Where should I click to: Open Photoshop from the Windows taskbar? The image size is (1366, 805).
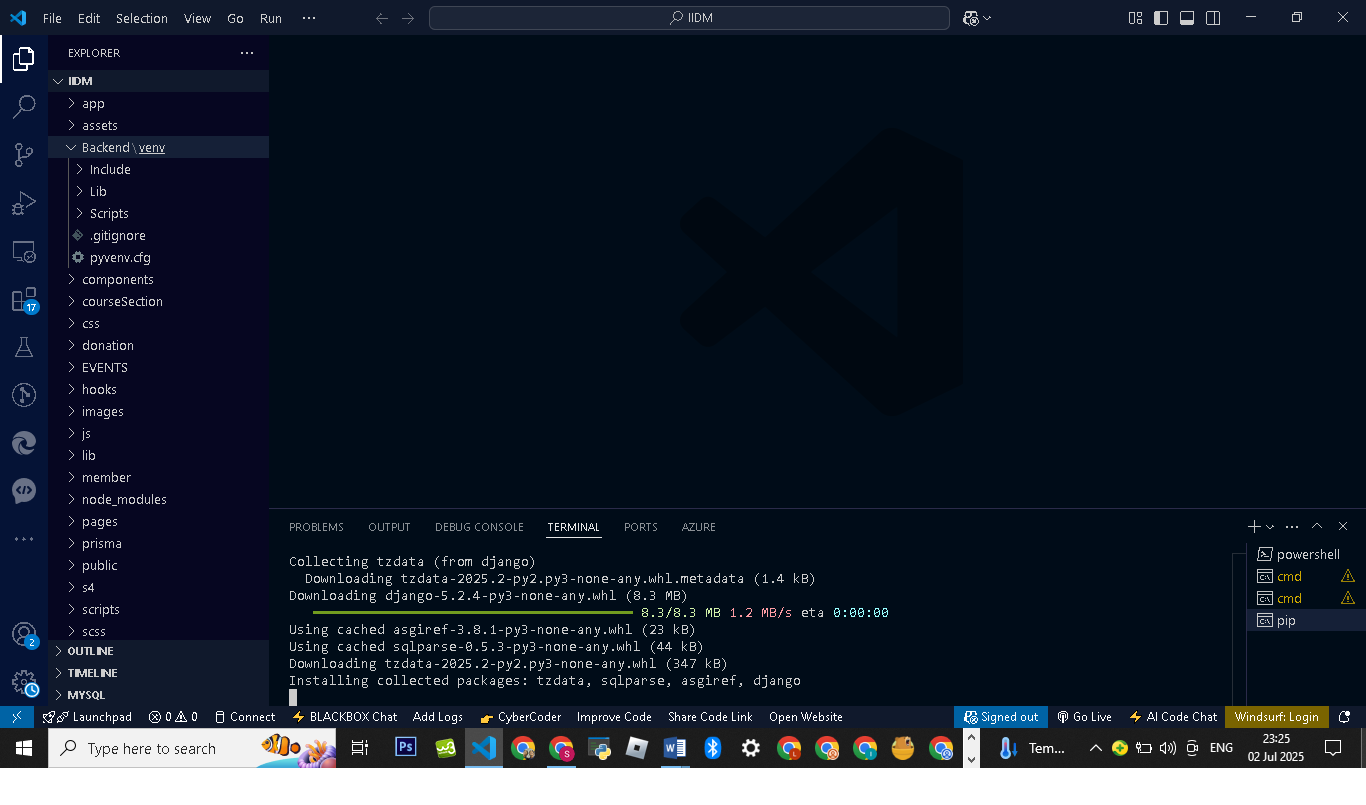pos(406,748)
